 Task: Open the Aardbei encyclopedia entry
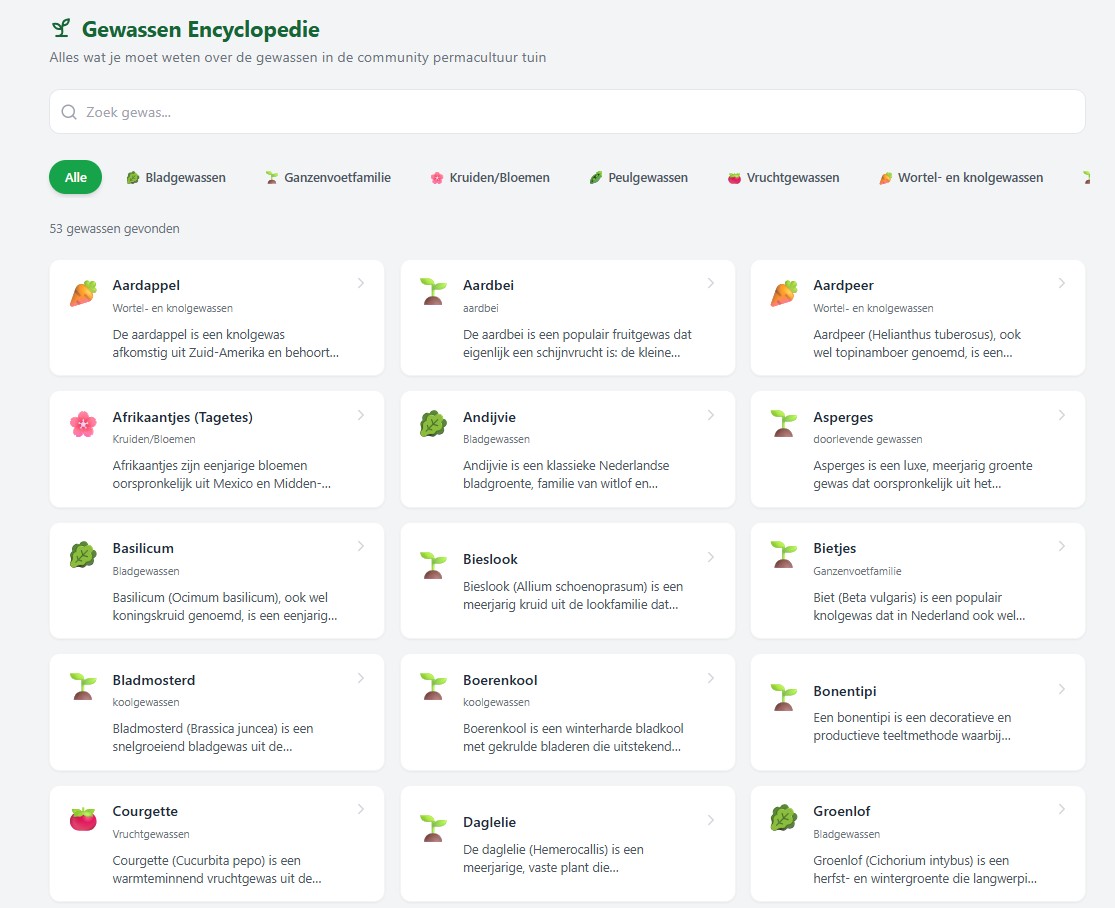click(567, 318)
